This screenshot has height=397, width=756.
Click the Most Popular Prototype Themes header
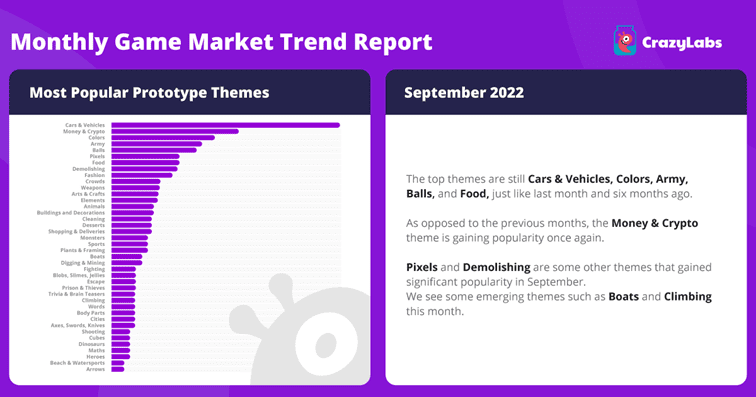click(x=149, y=93)
